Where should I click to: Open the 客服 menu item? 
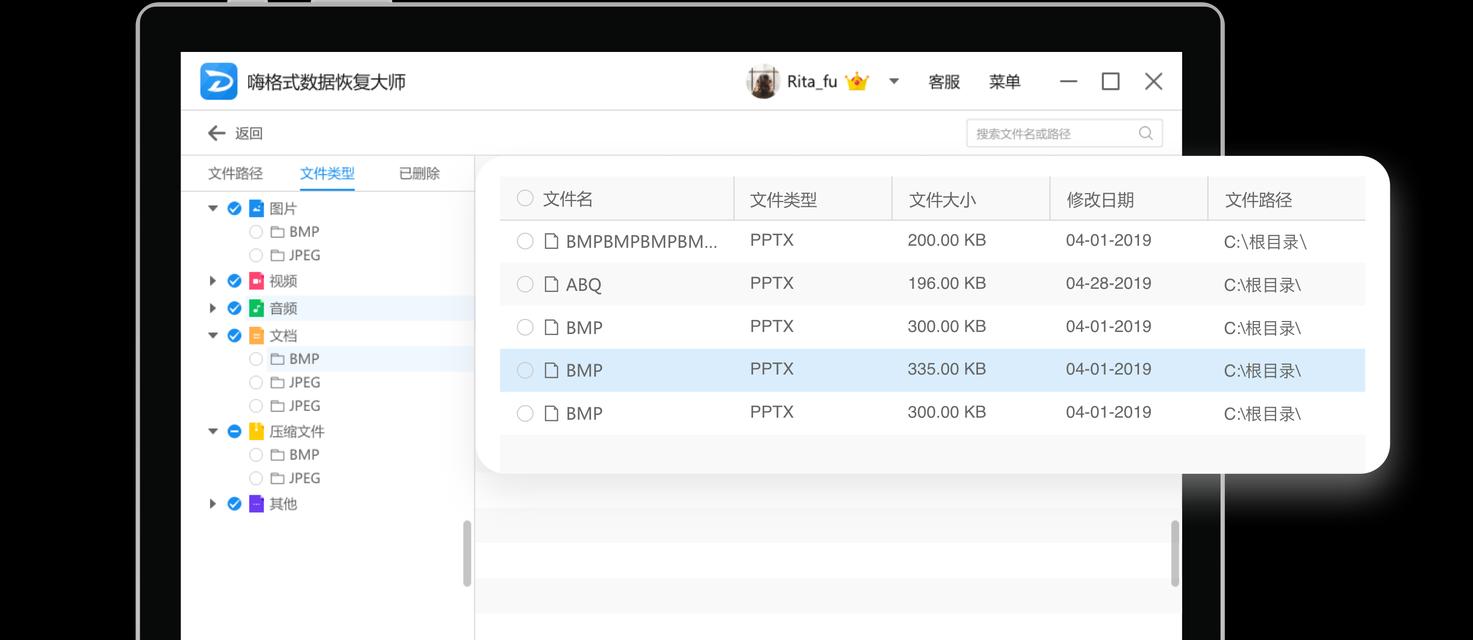pos(944,82)
